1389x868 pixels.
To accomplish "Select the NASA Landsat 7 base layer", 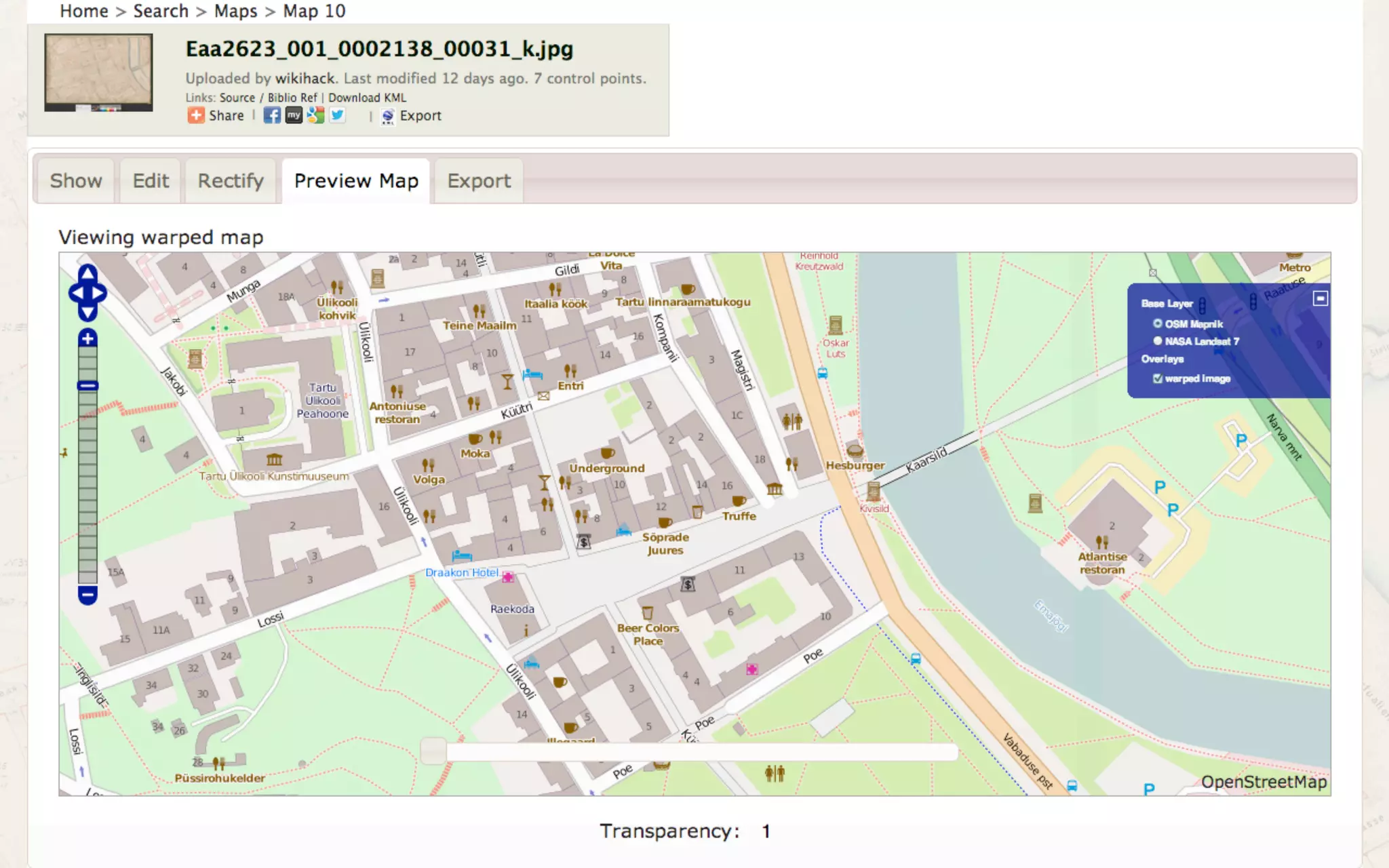I will coord(1158,341).
